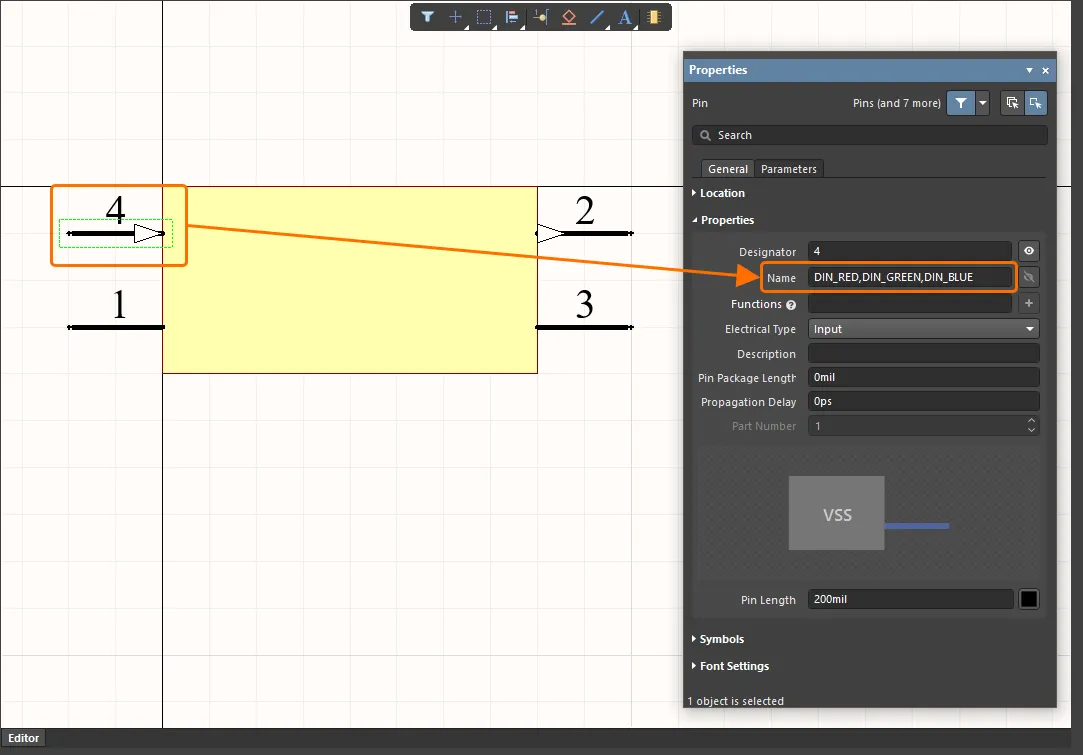The width and height of the screenshot is (1083, 755).
Task: Click the black pin color swatch
Action: click(x=1029, y=600)
